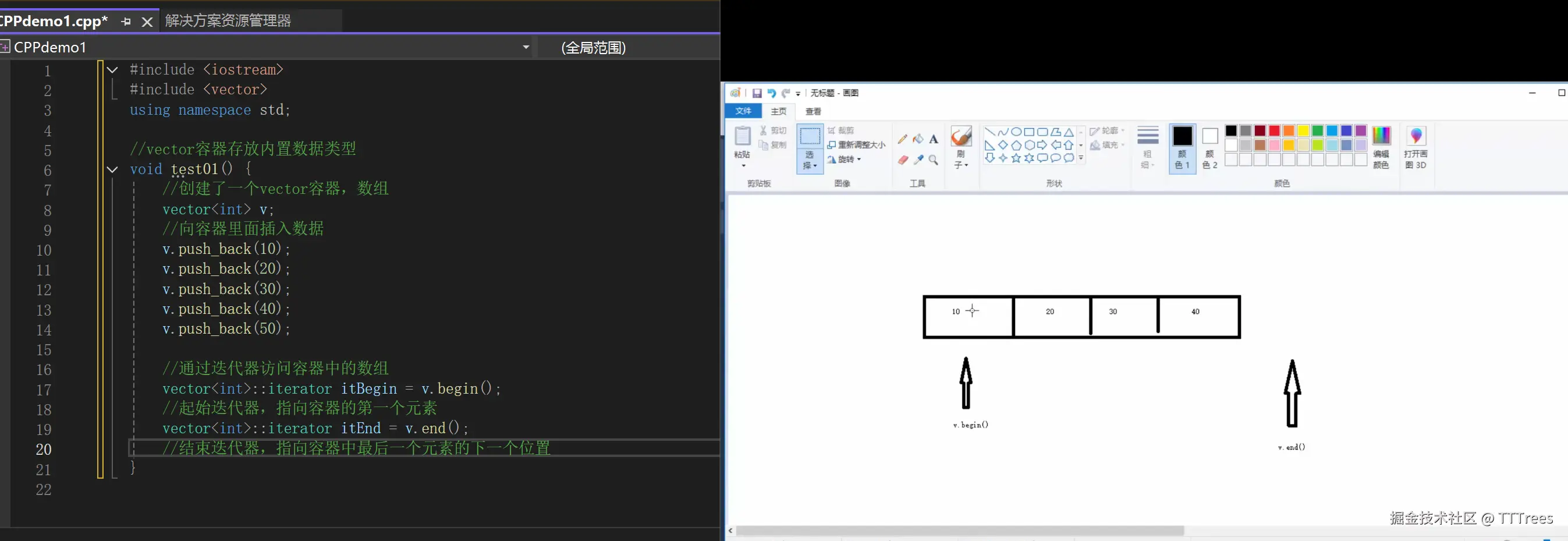Pick the yellow color swatch
This screenshot has width=1568, height=541.
pos(1303,131)
